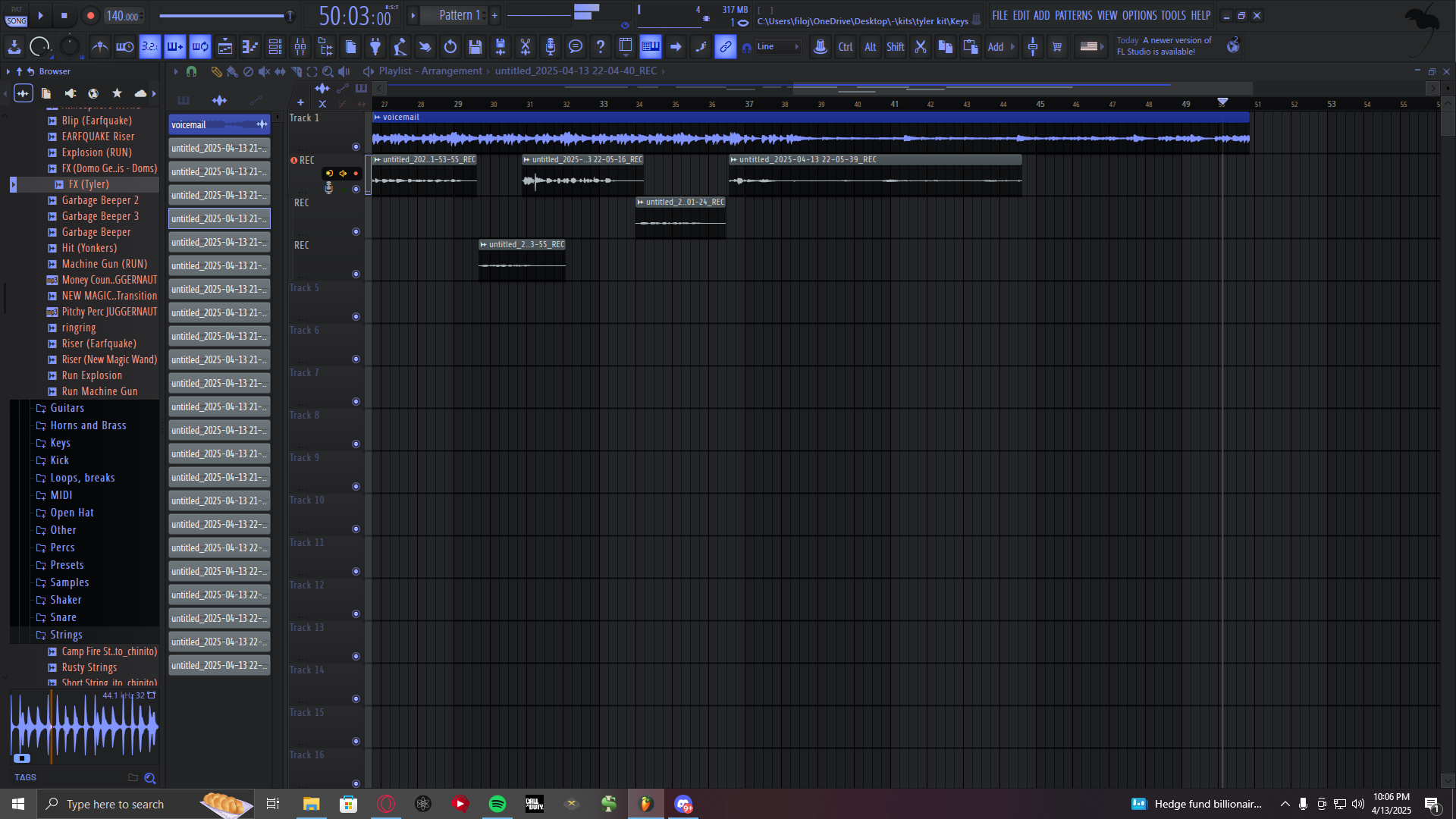Open the TOOLS menu

pos(1172,15)
